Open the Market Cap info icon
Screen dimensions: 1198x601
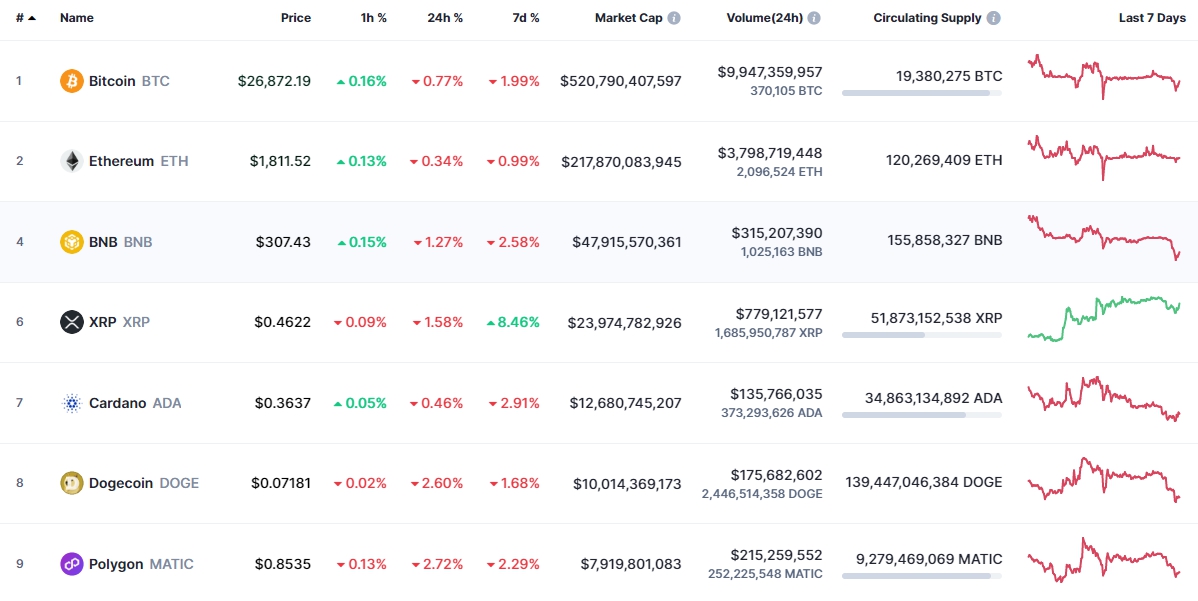[x=674, y=18]
